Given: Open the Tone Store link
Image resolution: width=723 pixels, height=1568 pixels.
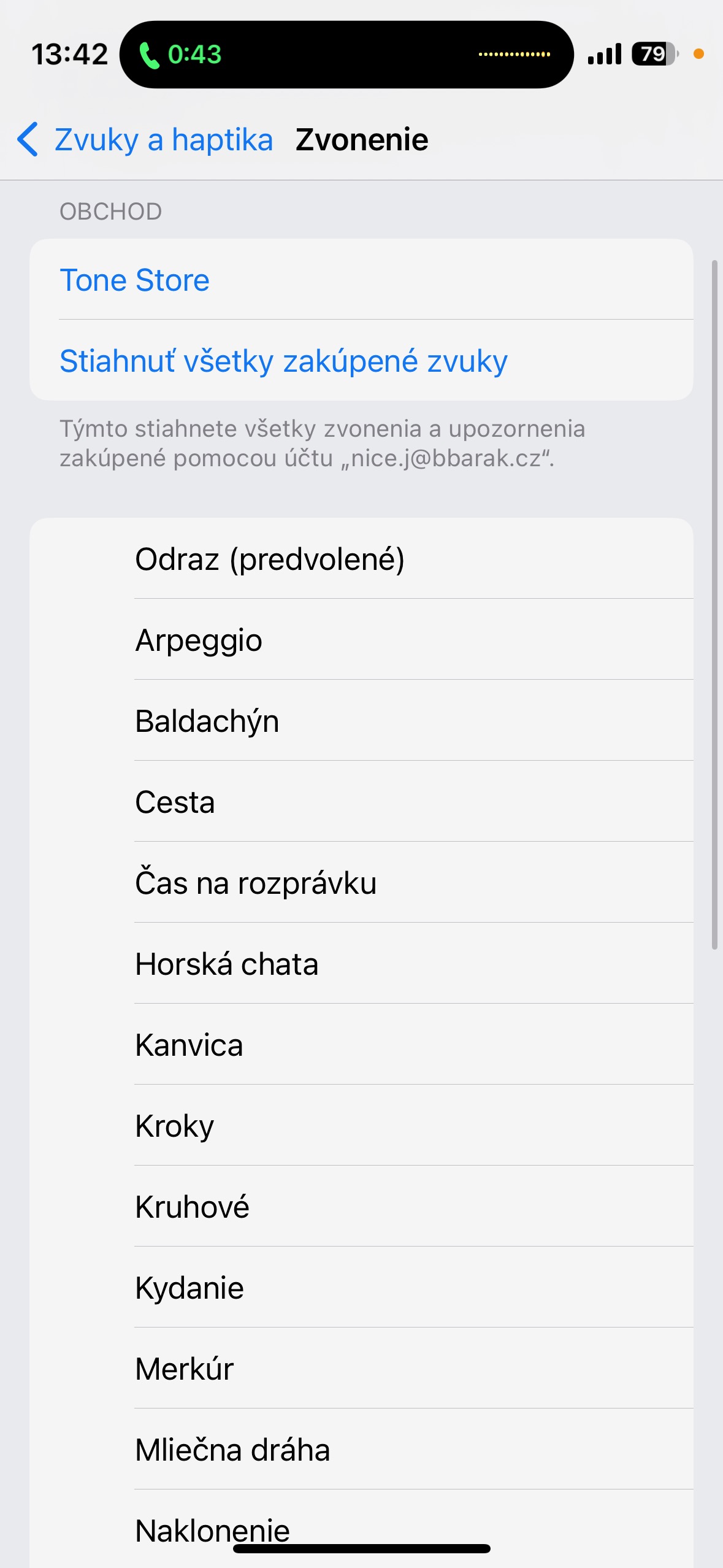Looking at the screenshot, I should [135, 280].
